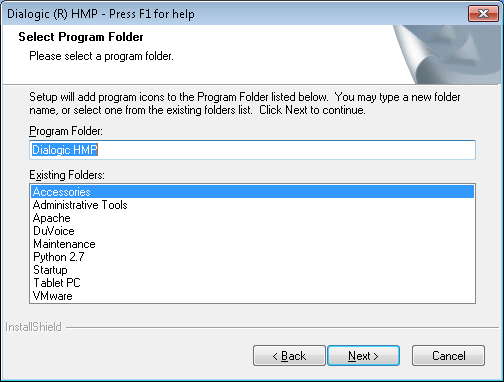504x382 pixels.
Task: Select the VMware folder
Action: pos(252,296)
